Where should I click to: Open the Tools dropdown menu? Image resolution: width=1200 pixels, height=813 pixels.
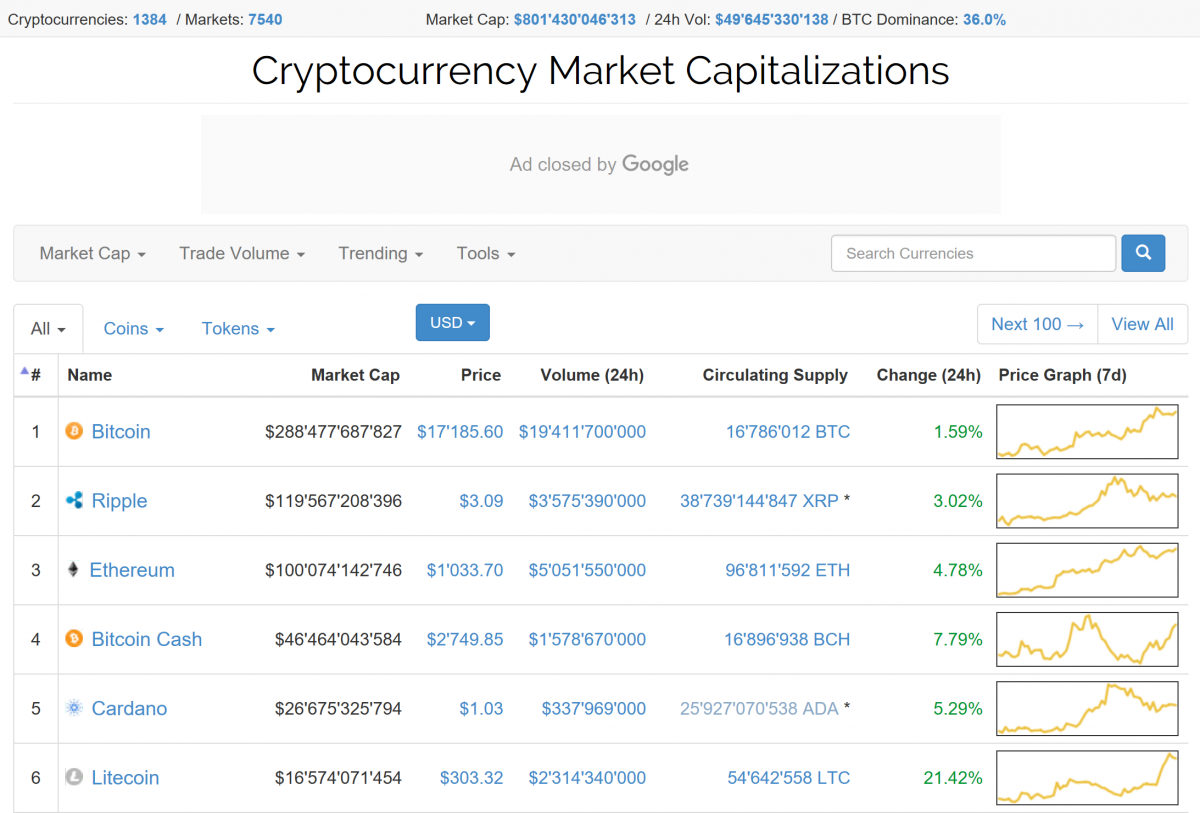point(486,253)
